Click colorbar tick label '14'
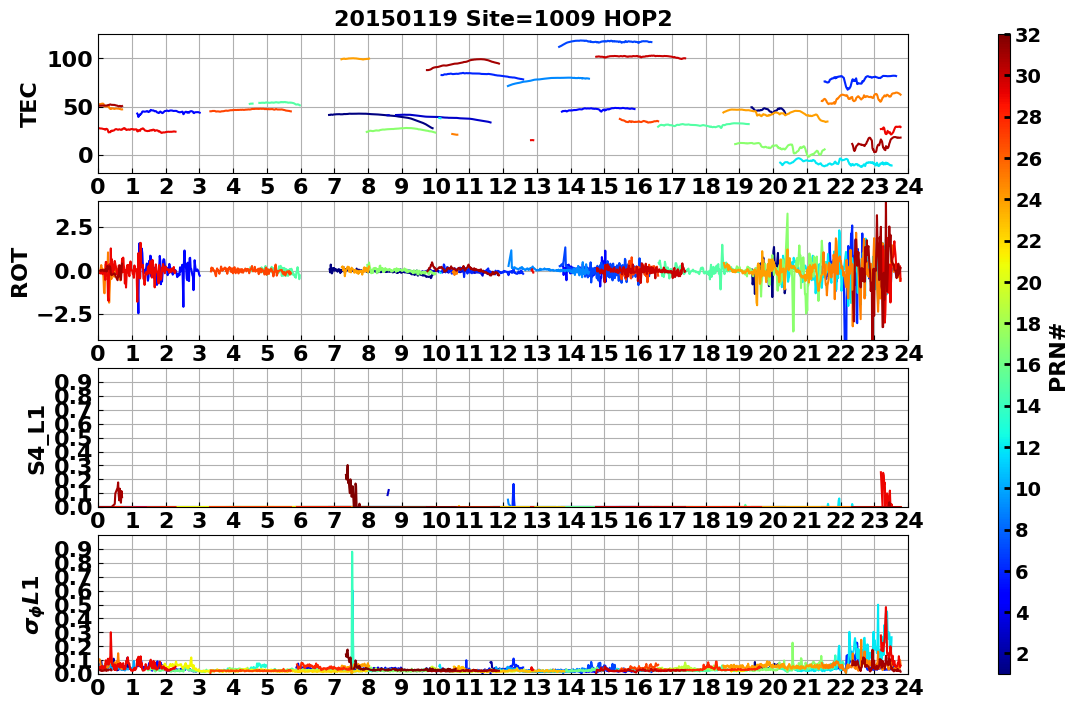 click(1028, 406)
